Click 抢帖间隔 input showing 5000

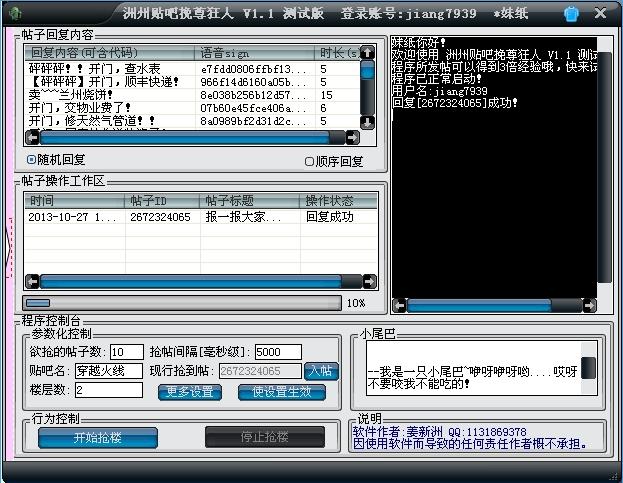pos(278,352)
